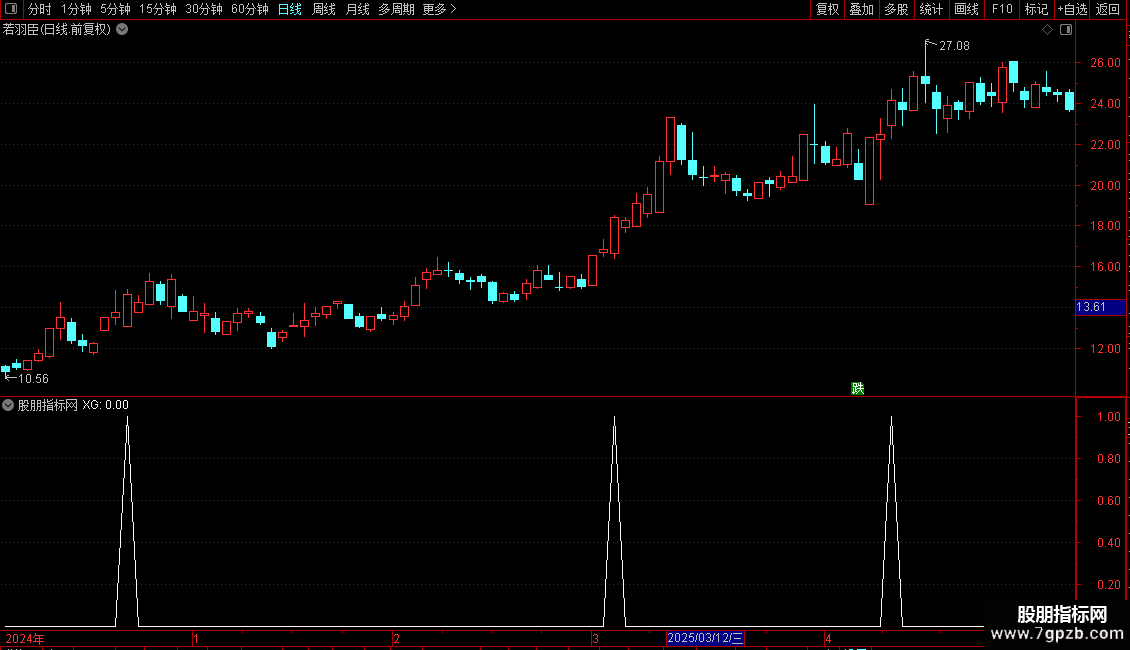Open the 股朋指标网 indicator dropdown
The height and width of the screenshot is (650, 1130).
coord(8,405)
